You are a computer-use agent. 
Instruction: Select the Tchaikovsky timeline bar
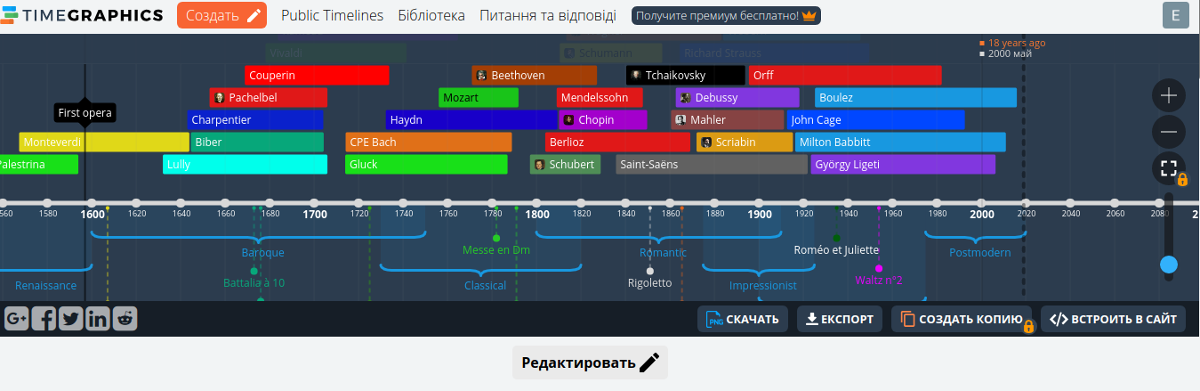click(685, 75)
